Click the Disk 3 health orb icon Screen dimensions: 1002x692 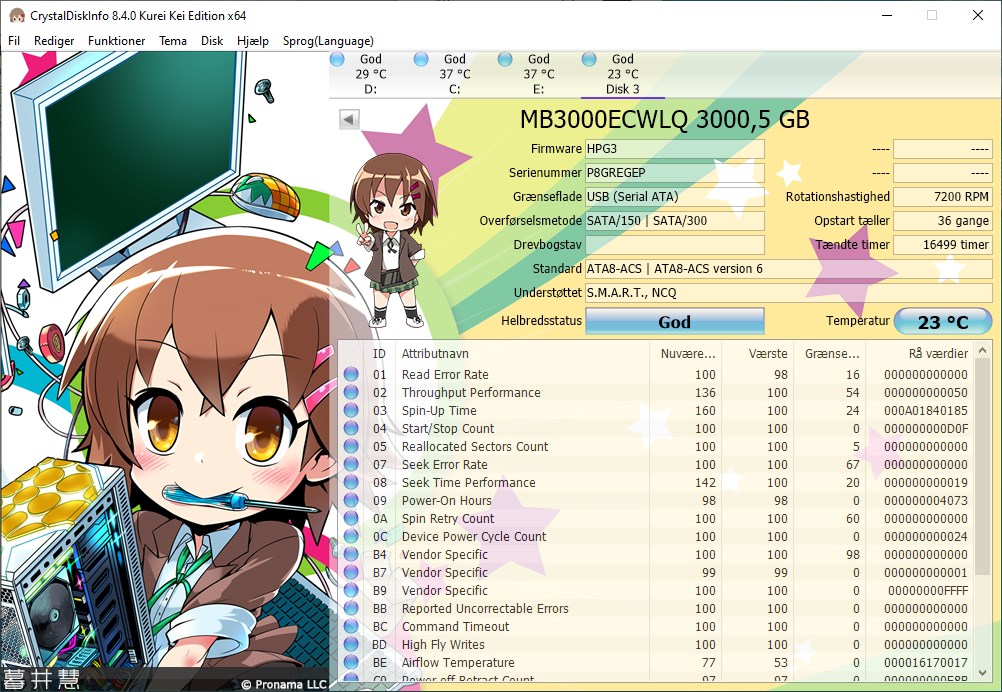coord(589,59)
